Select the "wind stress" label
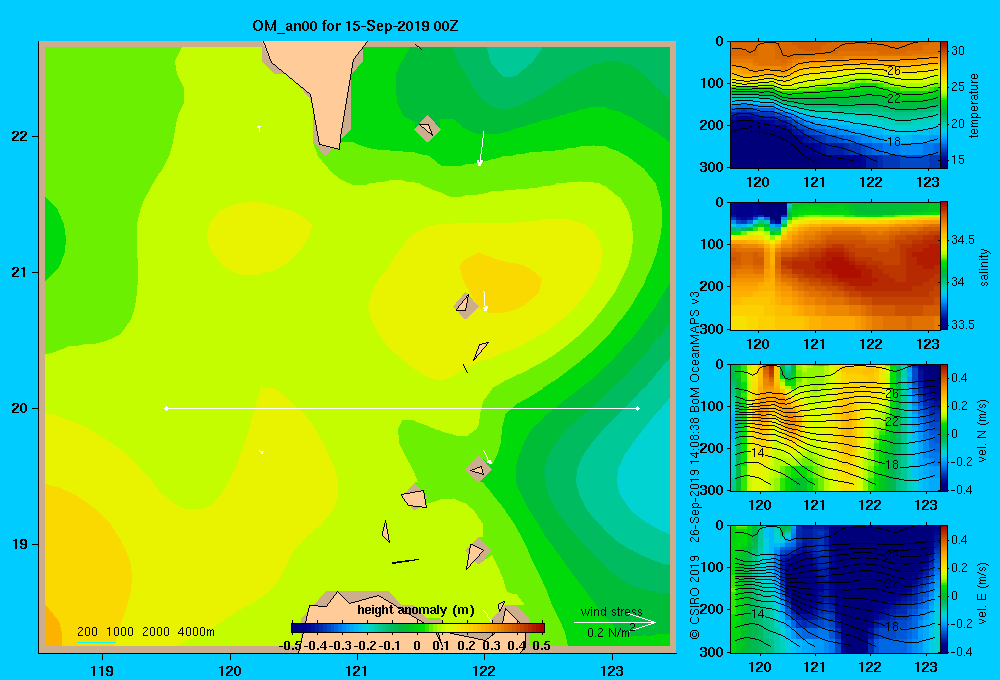 pos(612,611)
